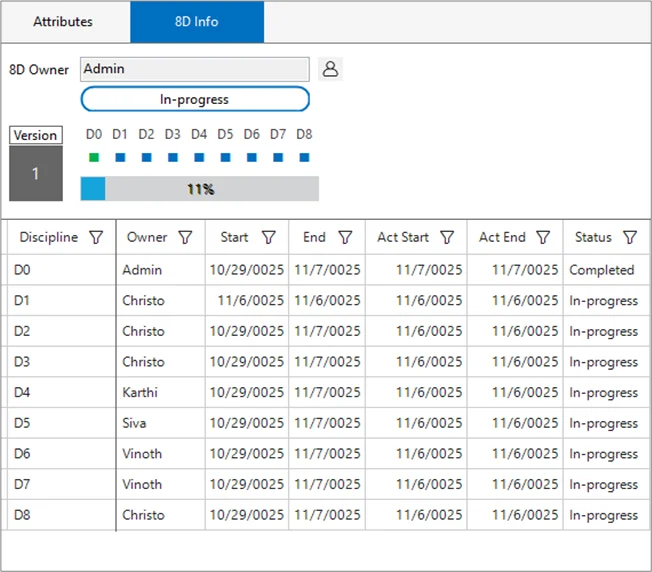Open the Owner column filter

click(185, 238)
